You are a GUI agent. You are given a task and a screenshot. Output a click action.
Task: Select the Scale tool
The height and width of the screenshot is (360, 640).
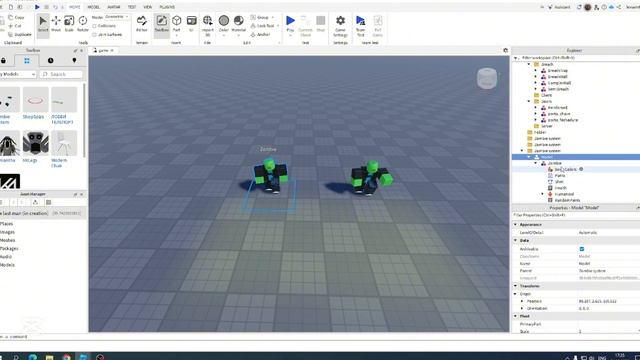[x=69, y=24]
